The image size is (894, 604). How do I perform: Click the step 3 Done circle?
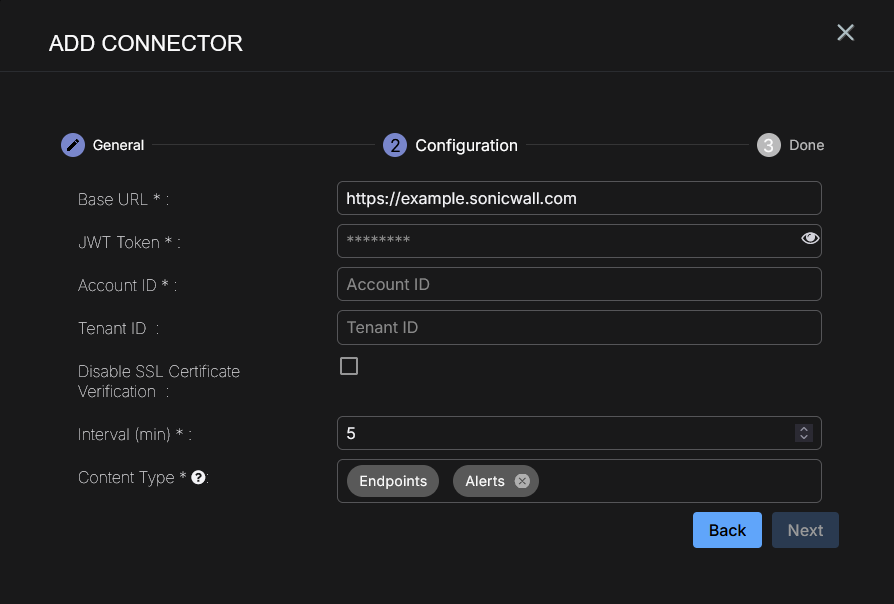(768, 145)
